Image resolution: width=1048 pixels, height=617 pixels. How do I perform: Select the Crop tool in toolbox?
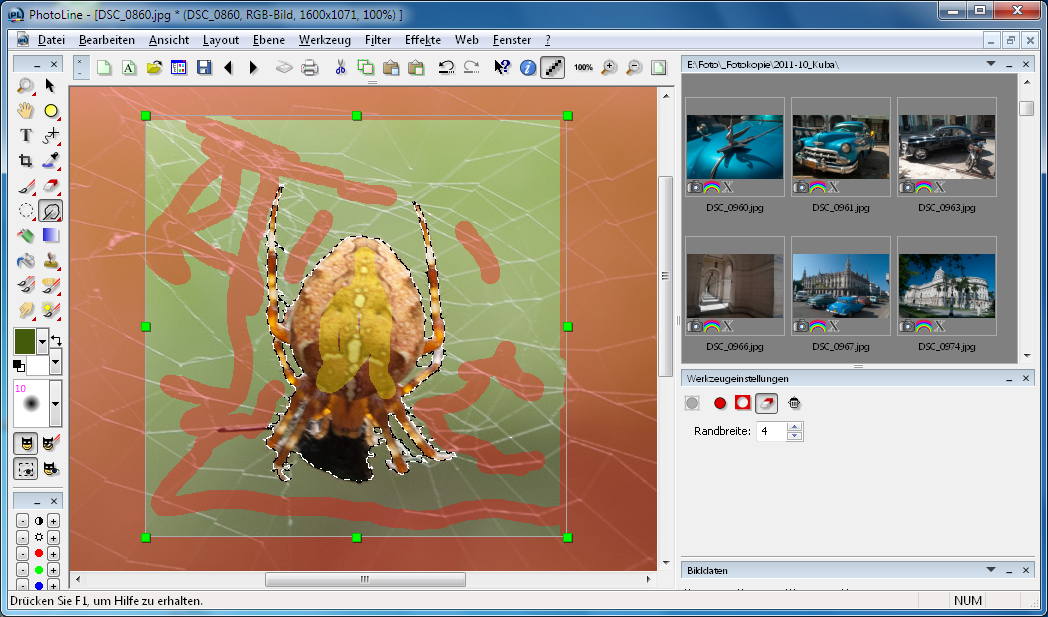pyautogui.click(x=26, y=160)
